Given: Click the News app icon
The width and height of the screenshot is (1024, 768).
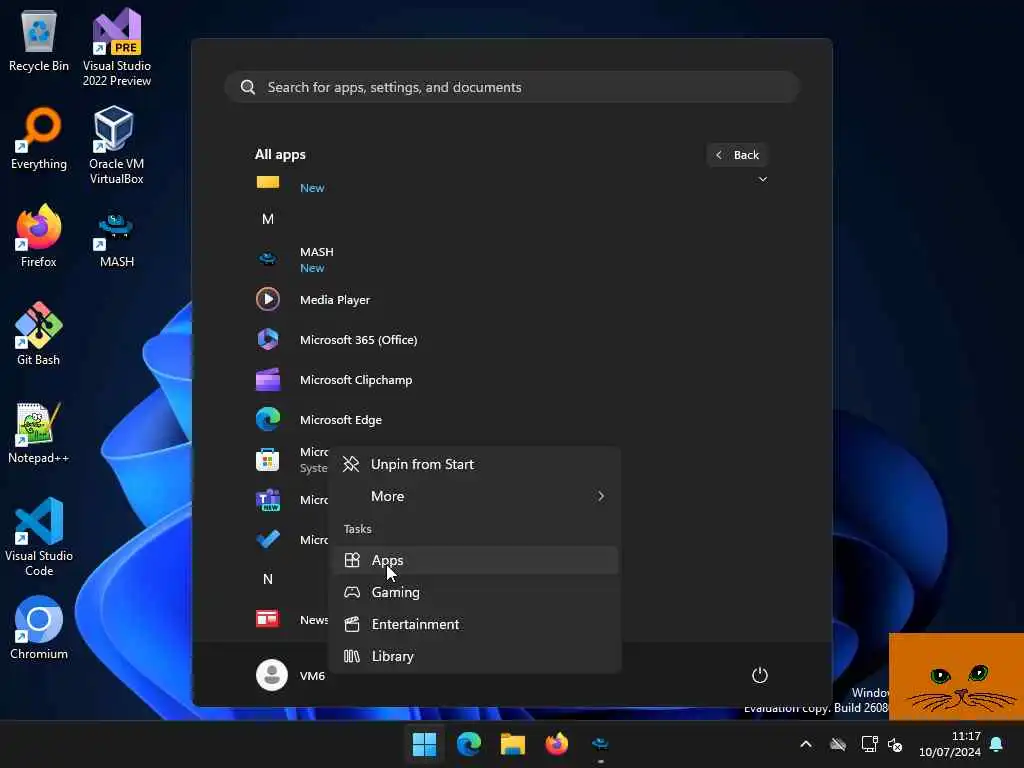Looking at the screenshot, I should tap(268, 619).
